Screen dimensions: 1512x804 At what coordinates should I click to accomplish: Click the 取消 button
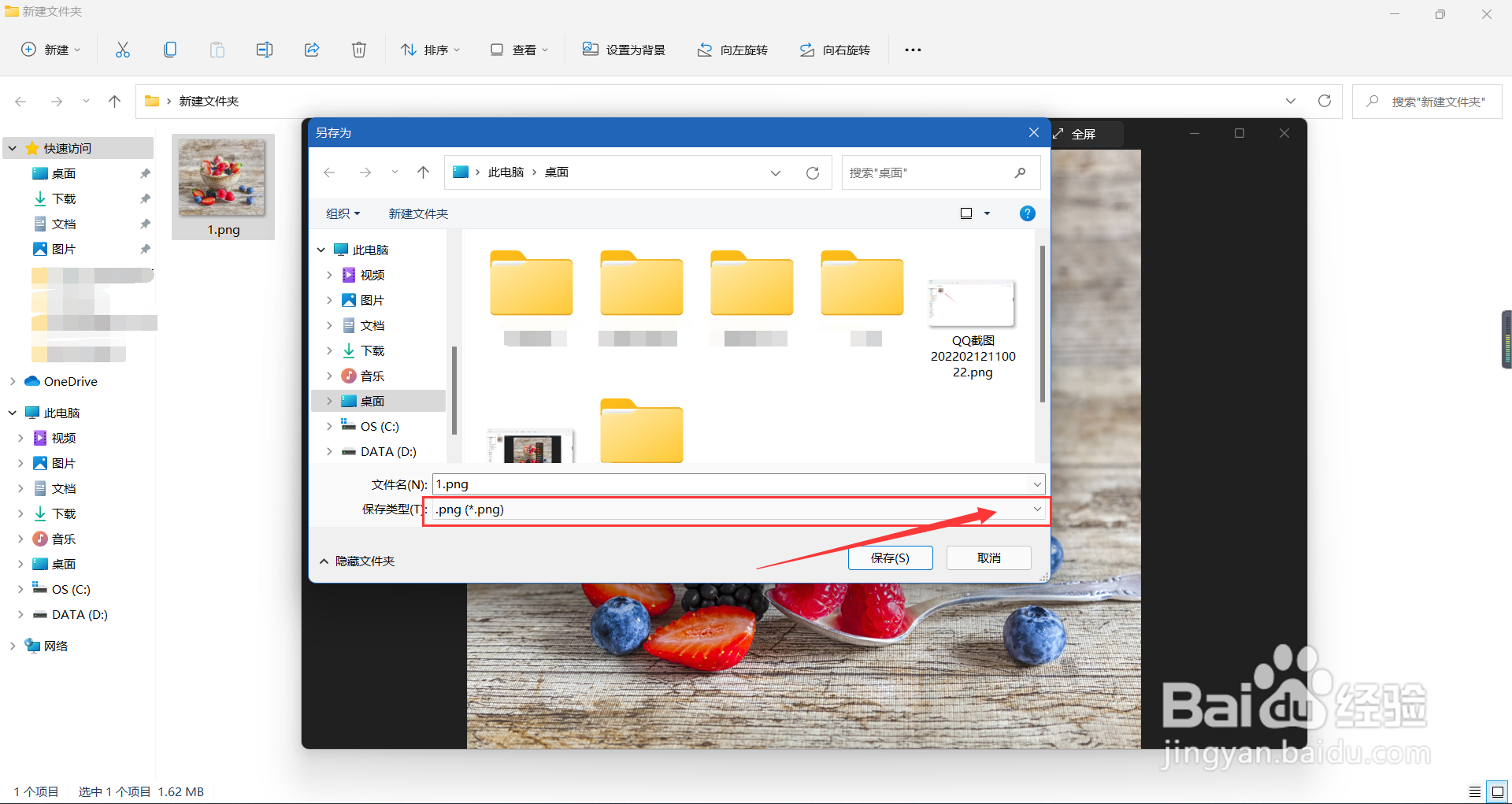989,558
